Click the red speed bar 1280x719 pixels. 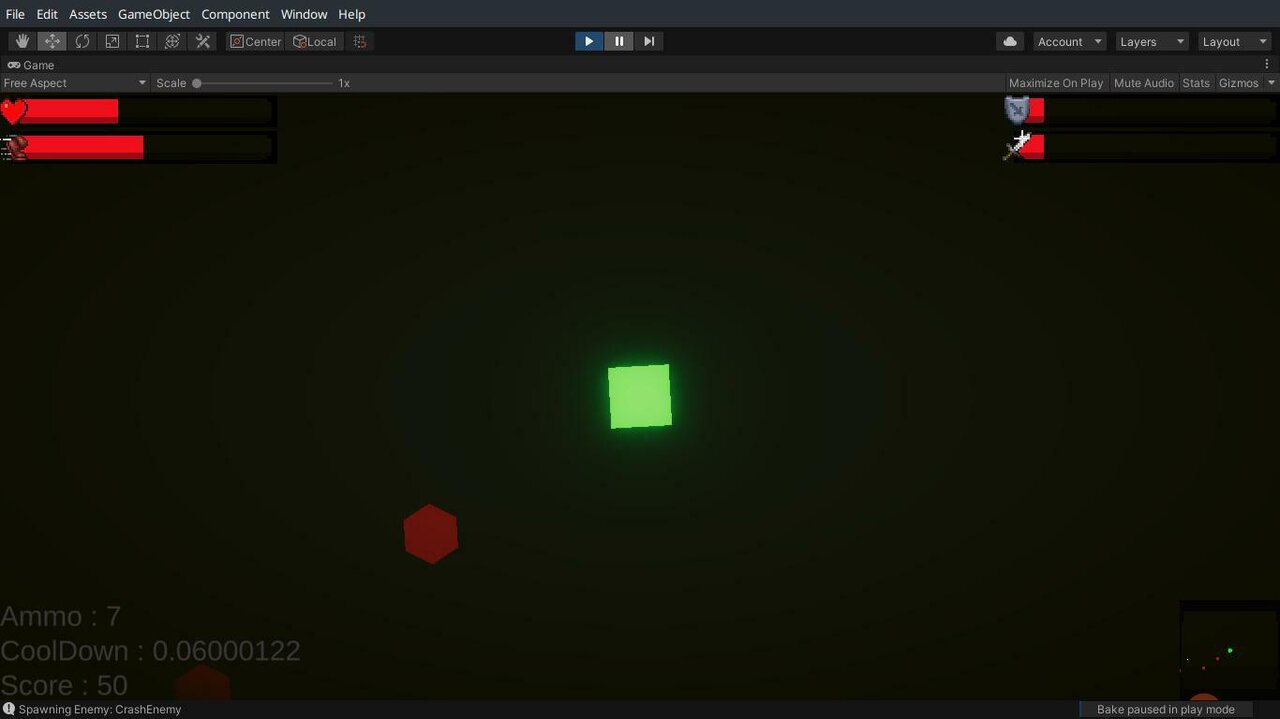(x=84, y=147)
